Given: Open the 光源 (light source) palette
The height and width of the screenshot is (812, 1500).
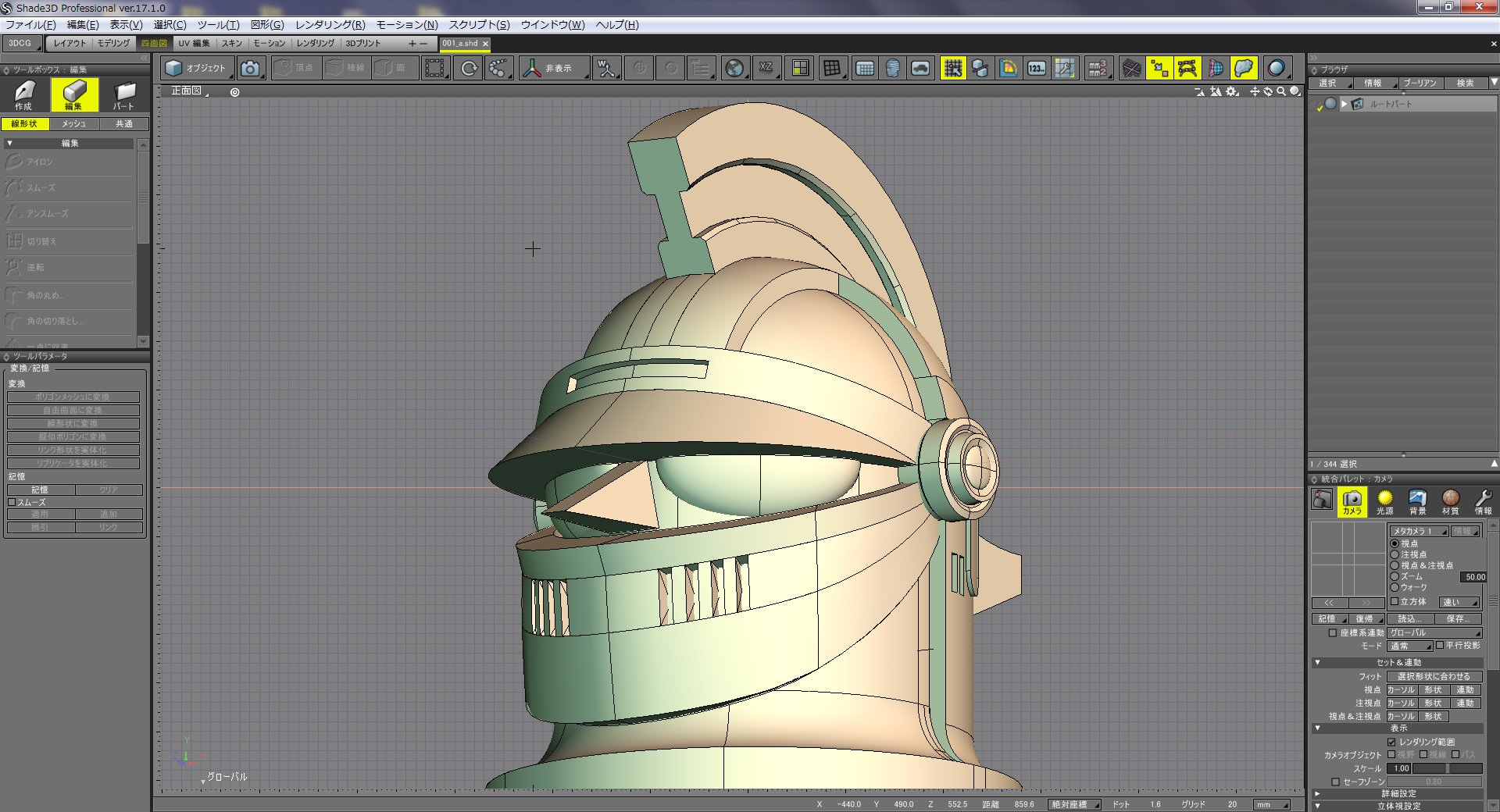Looking at the screenshot, I should coord(1384,502).
